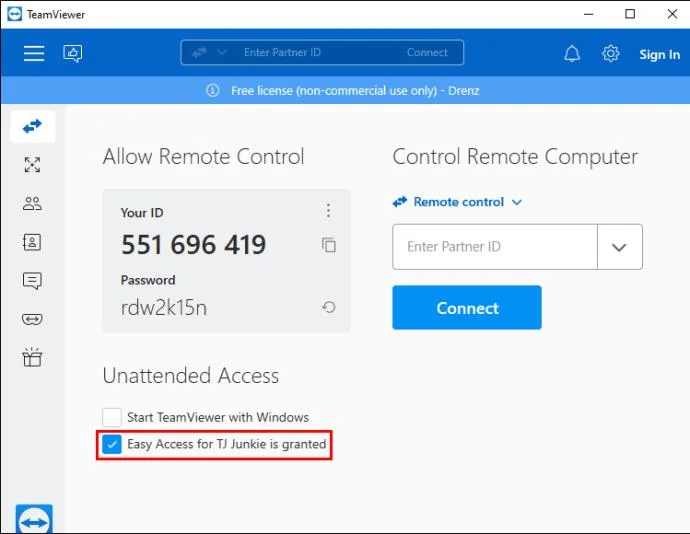Click the Sign In link

click(659, 54)
